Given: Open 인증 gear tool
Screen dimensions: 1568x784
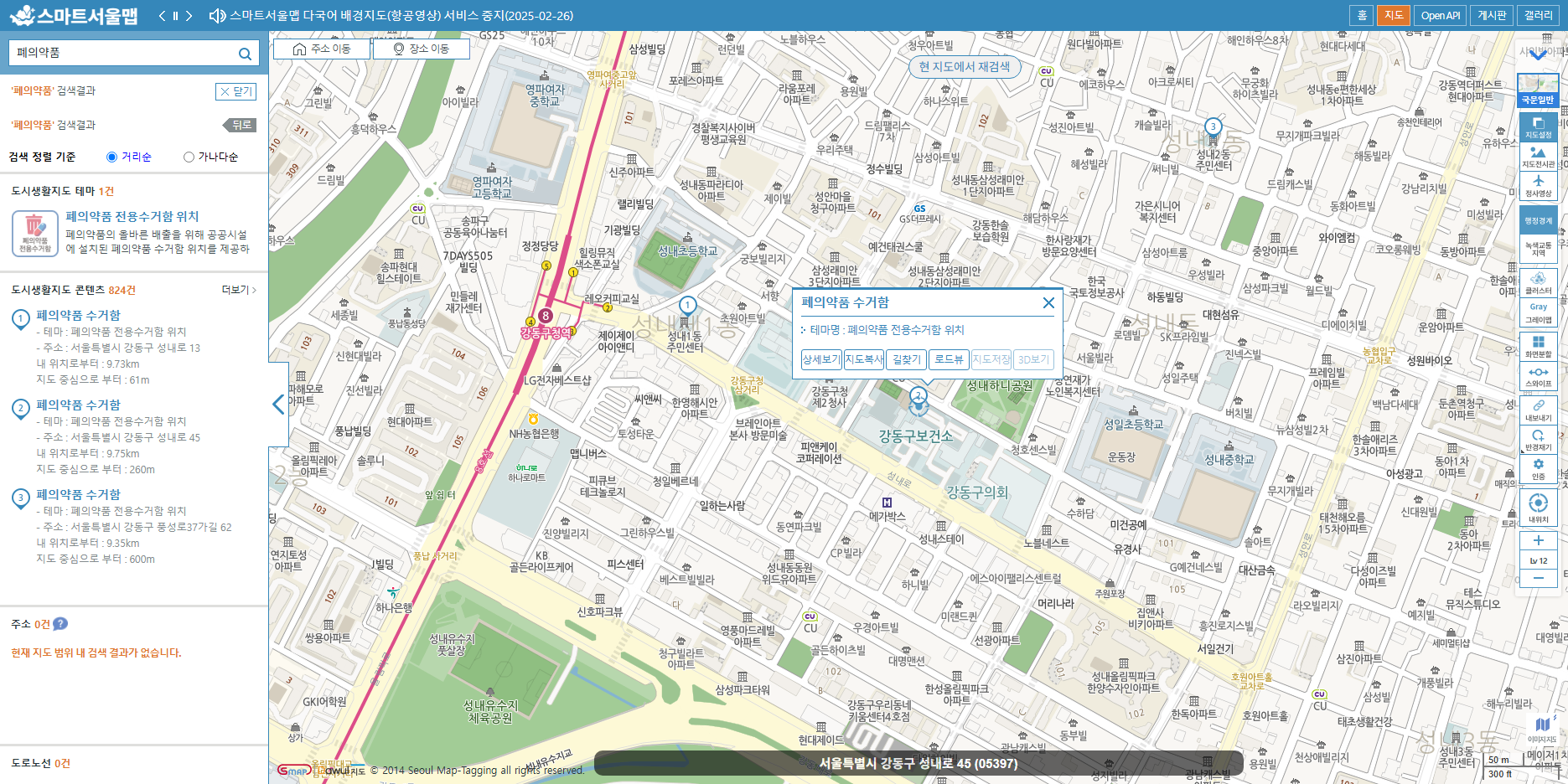Looking at the screenshot, I should [x=1538, y=468].
